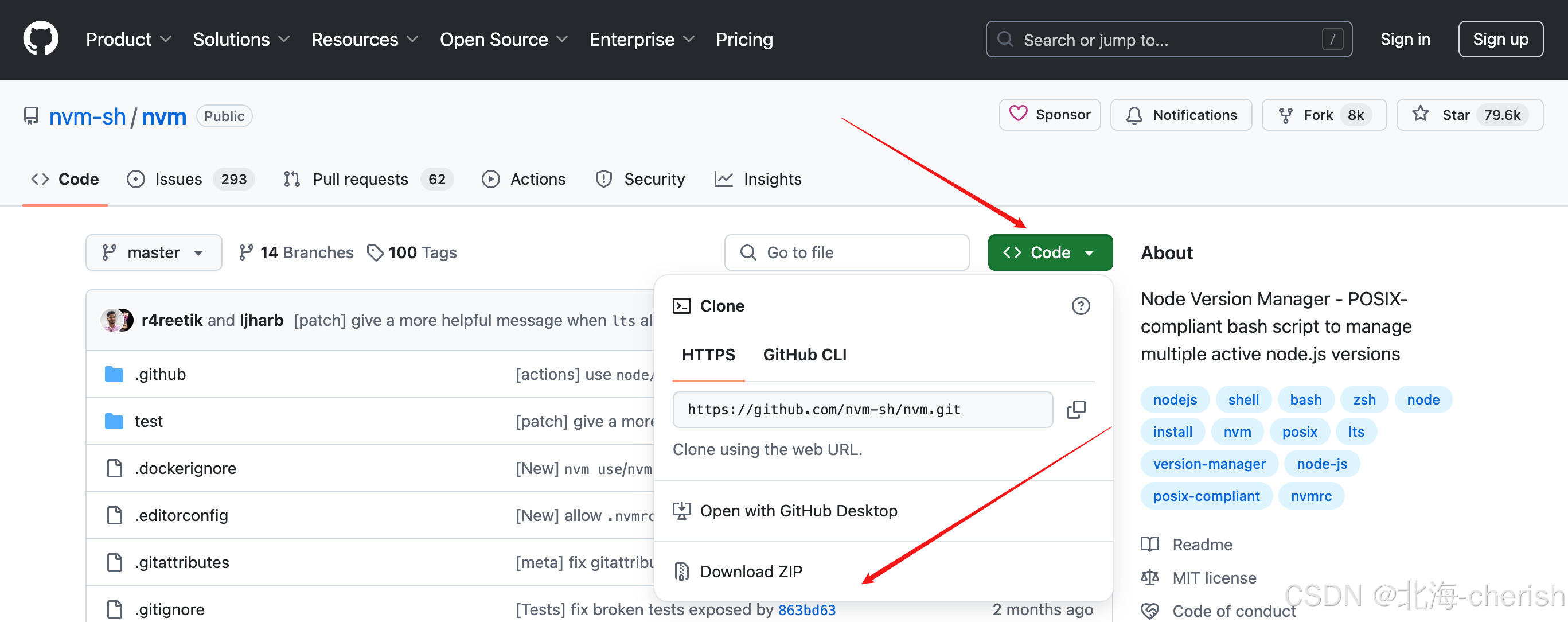Click the Sign up button
Image resolution: width=1568 pixels, height=622 pixels.
1500,40
